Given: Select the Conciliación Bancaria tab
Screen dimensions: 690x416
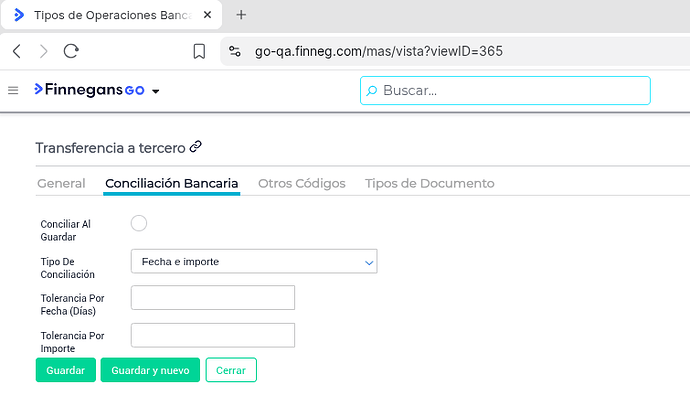Looking at the screenshot, I should 172,183.
